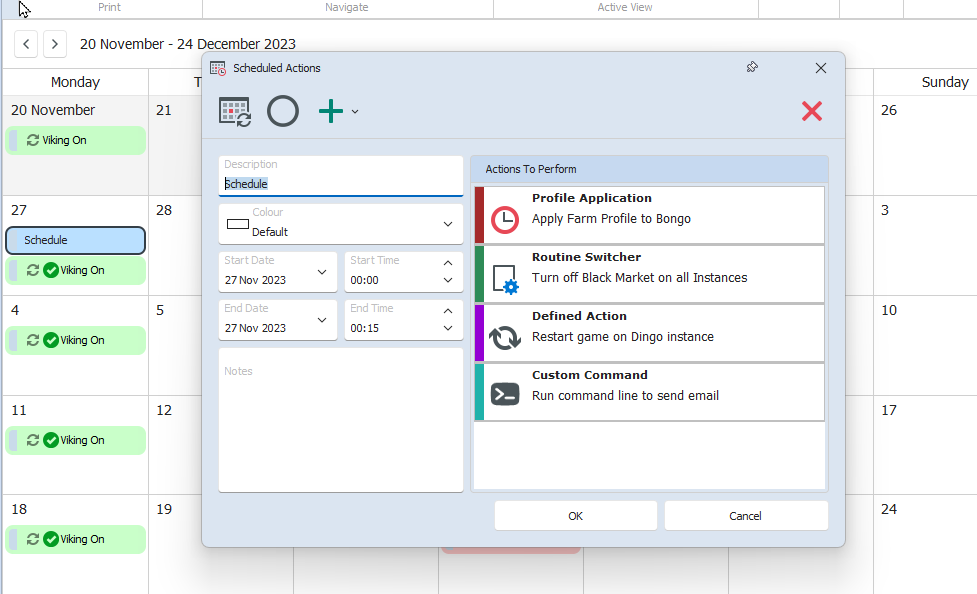Click the empty circle status icon
Screen dimensions: 977x594
[283, 112]
